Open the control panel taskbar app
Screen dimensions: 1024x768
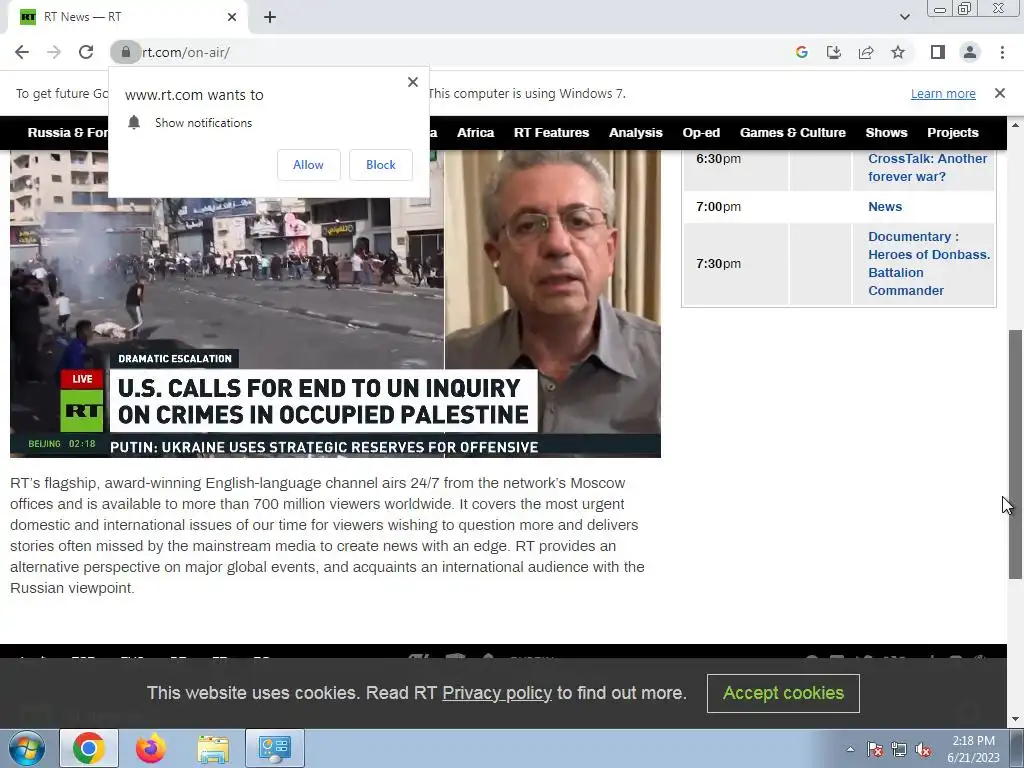[275, 748]
